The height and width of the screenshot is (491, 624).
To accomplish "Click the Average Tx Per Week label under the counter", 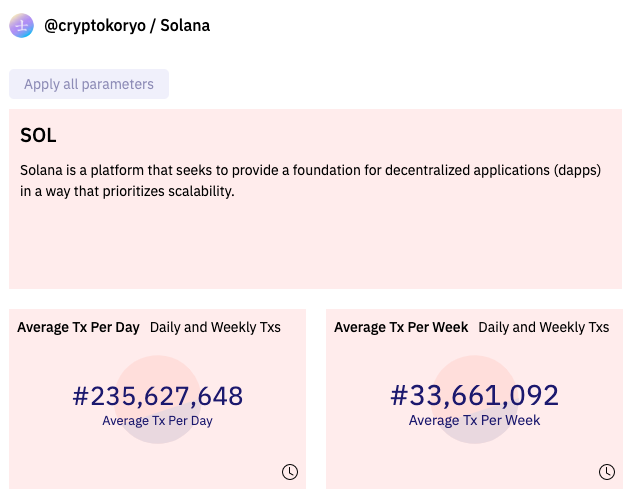I will (474, 421).
